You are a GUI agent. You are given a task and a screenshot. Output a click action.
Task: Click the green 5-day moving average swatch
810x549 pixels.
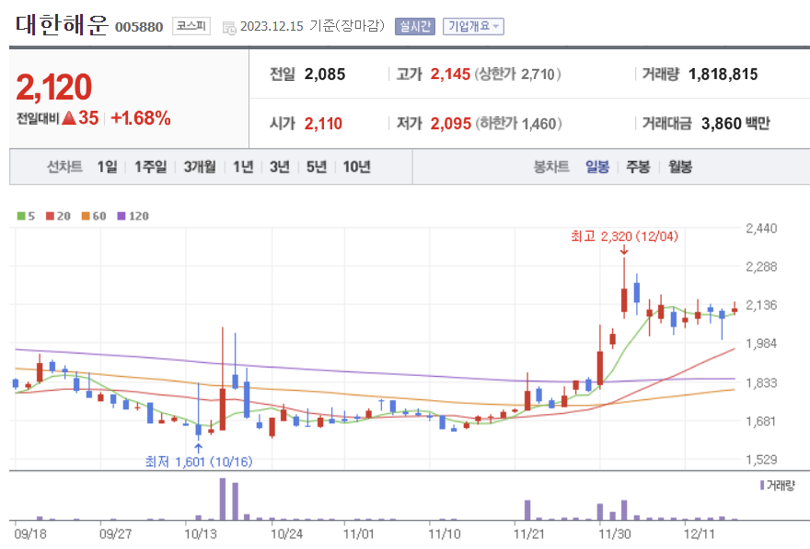[x=21, y=216]
